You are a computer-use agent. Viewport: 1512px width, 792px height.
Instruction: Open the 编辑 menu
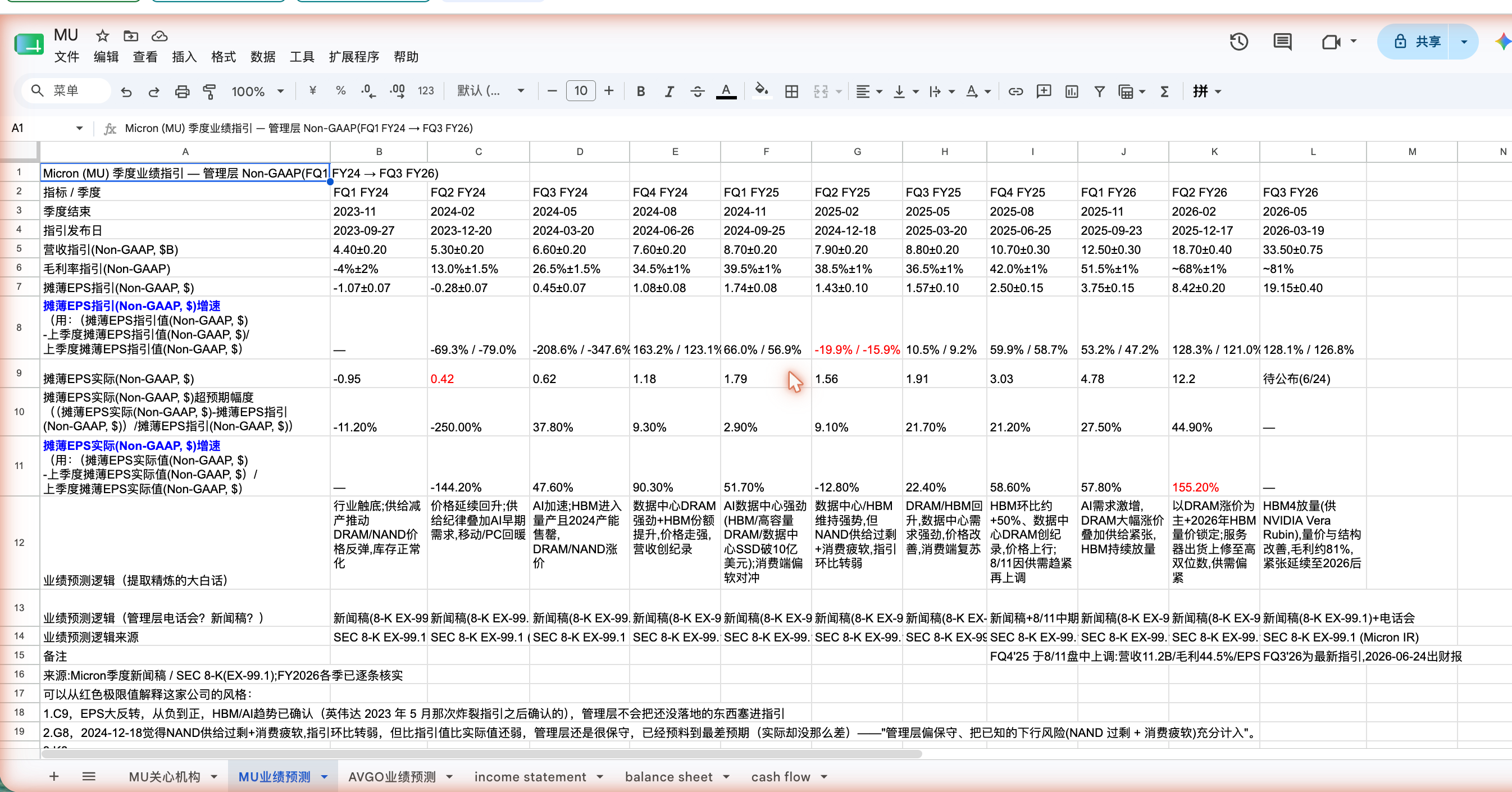point(106,57)
